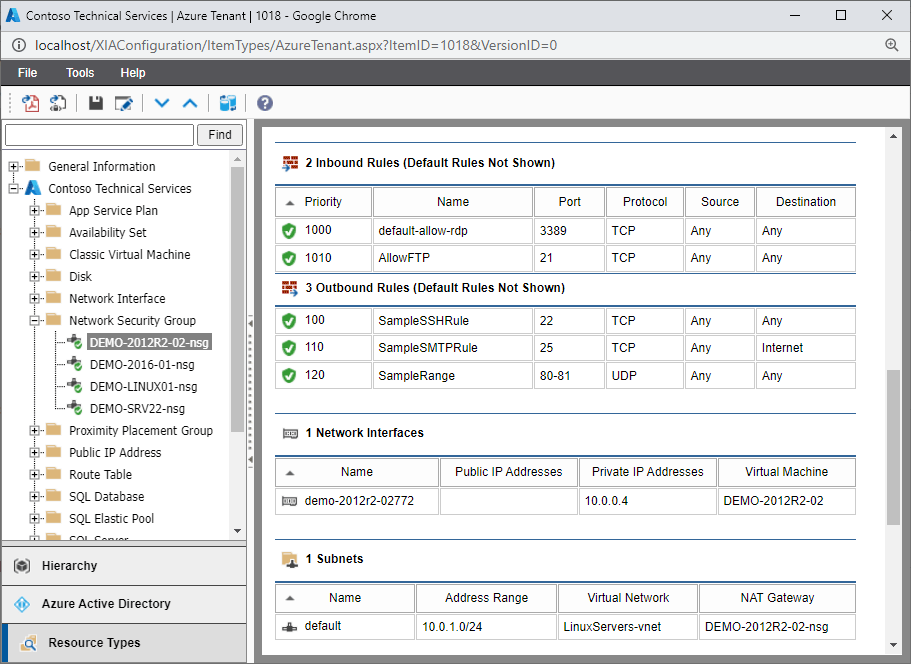This screenshot has width=911, height=664.
Task: Click the Azure Active Directory diamond icon
Action: click(x=22, y=604)
